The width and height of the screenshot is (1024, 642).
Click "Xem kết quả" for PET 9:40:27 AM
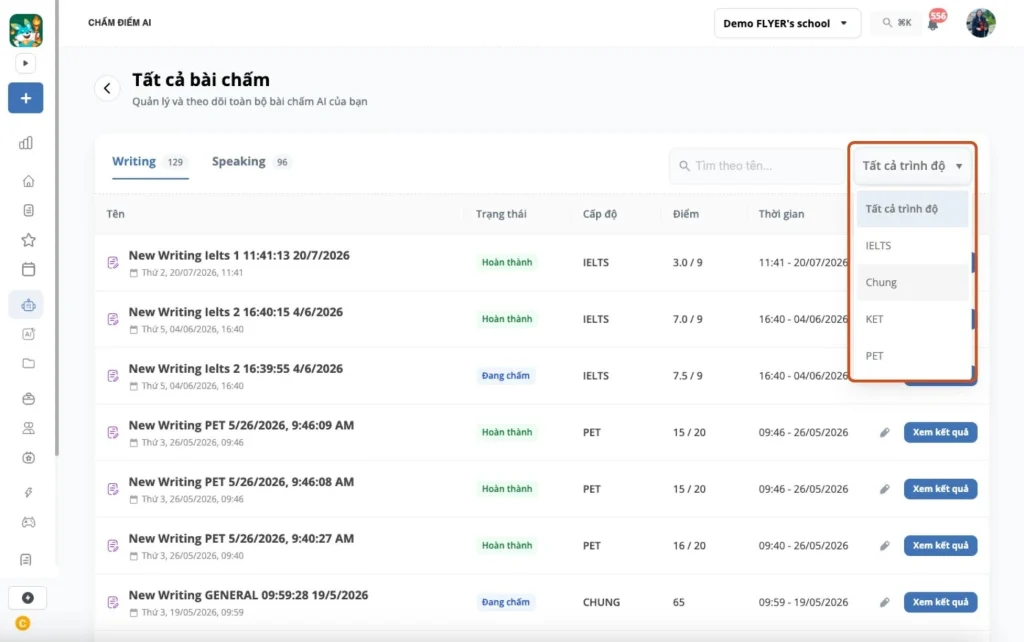[940, 545]
